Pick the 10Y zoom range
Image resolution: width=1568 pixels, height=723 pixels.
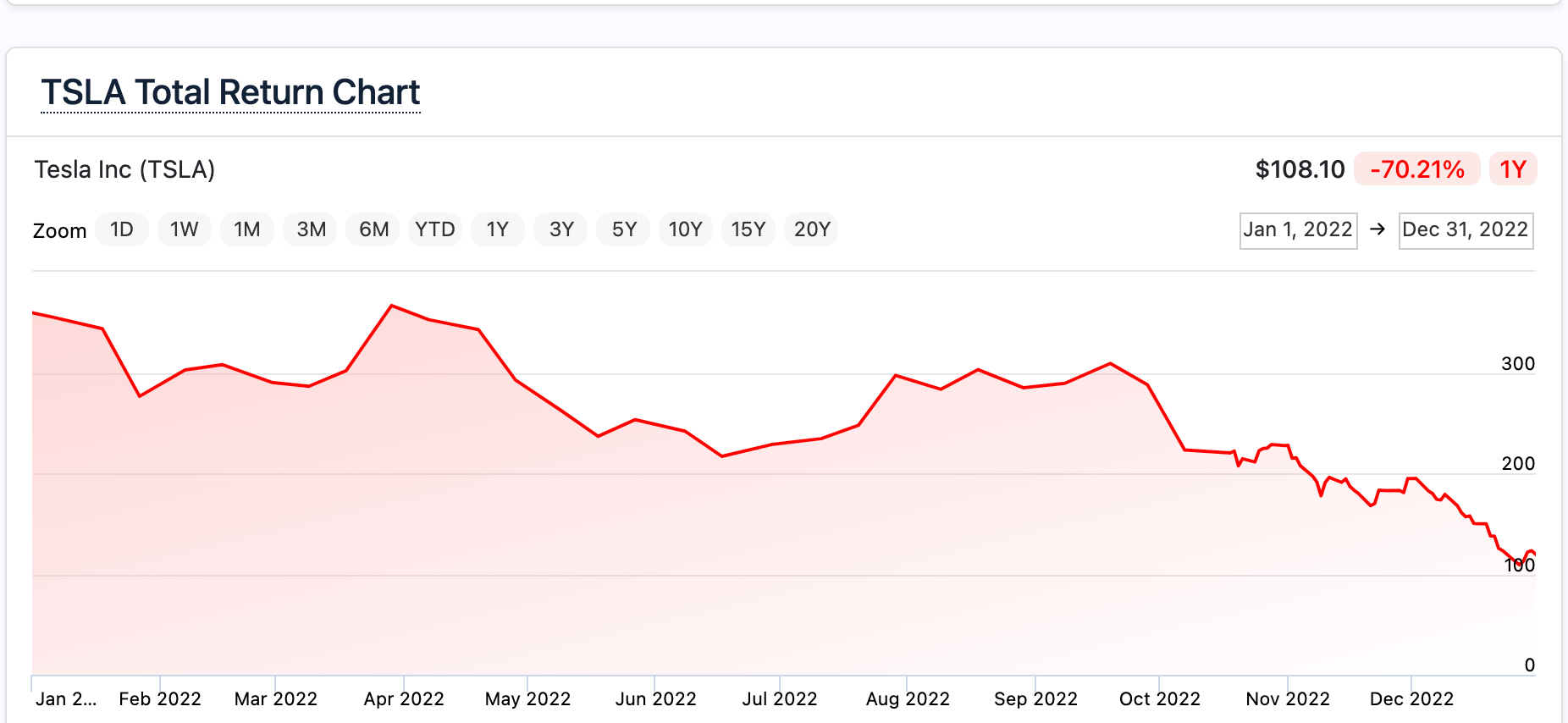coord(686,229)
